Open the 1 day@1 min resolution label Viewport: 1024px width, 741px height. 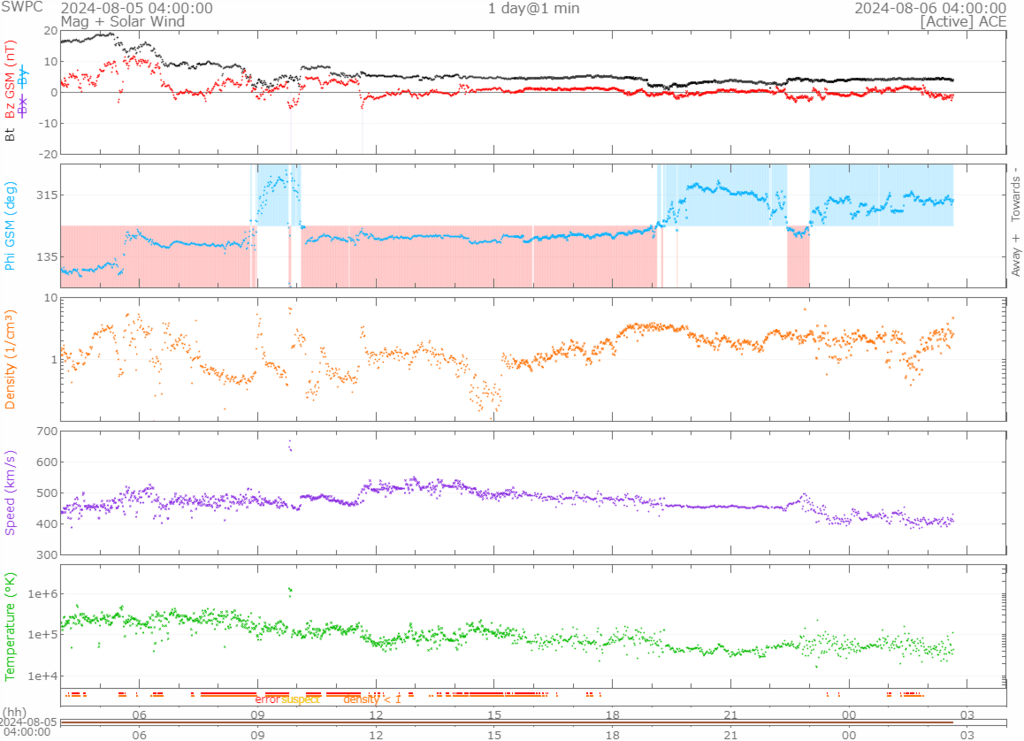[534, 8]
